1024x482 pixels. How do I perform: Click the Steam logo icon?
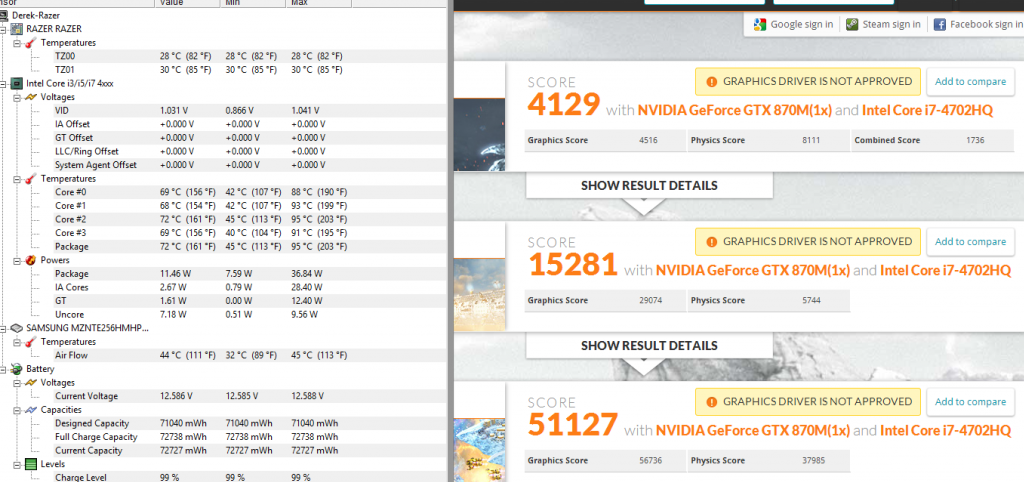click(852, 25)
